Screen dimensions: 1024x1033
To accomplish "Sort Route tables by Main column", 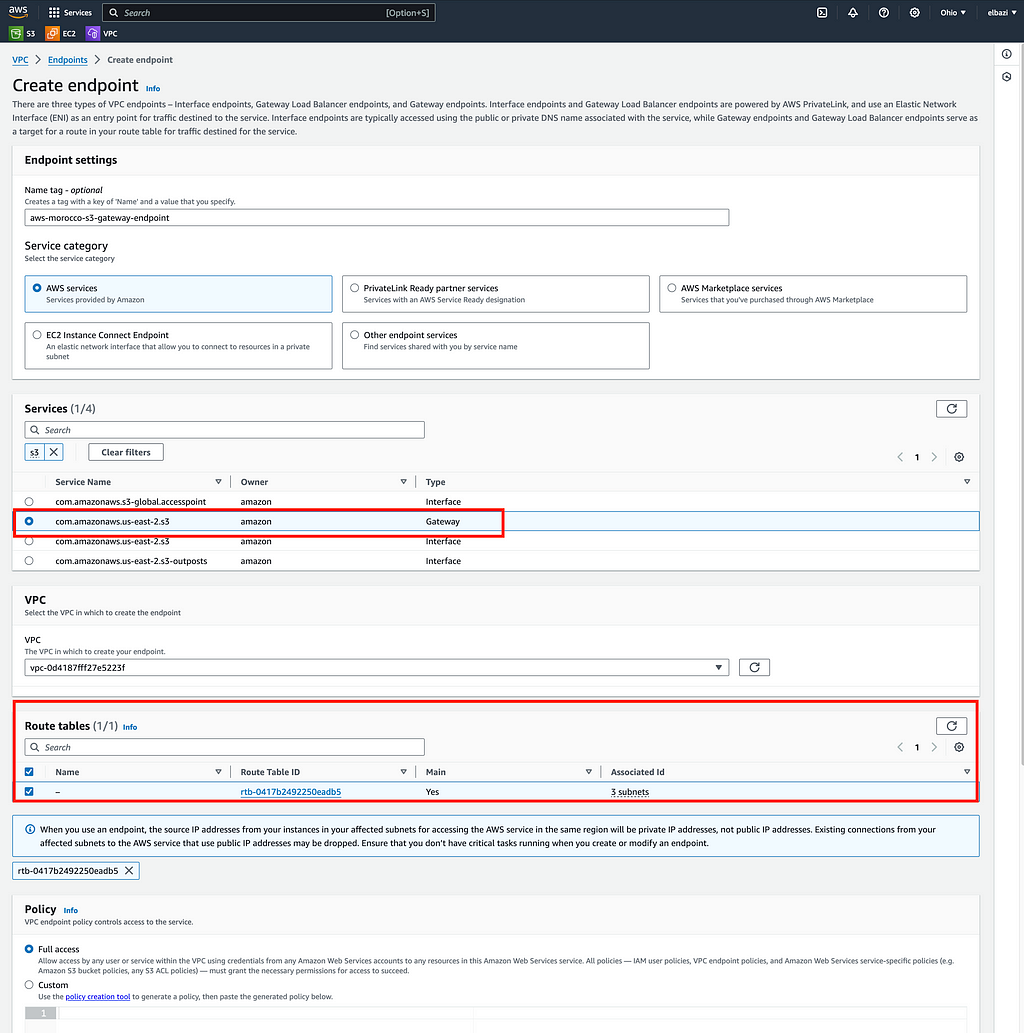I will [x=588, y=772].
